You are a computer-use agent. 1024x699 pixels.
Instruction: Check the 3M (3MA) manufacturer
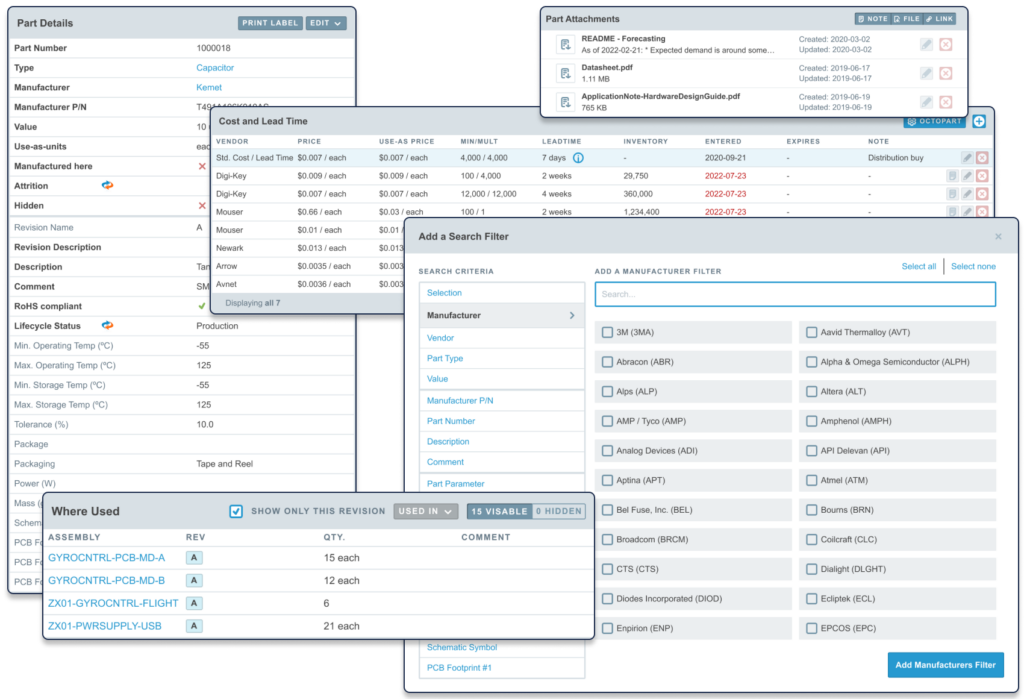coord(607,332)
